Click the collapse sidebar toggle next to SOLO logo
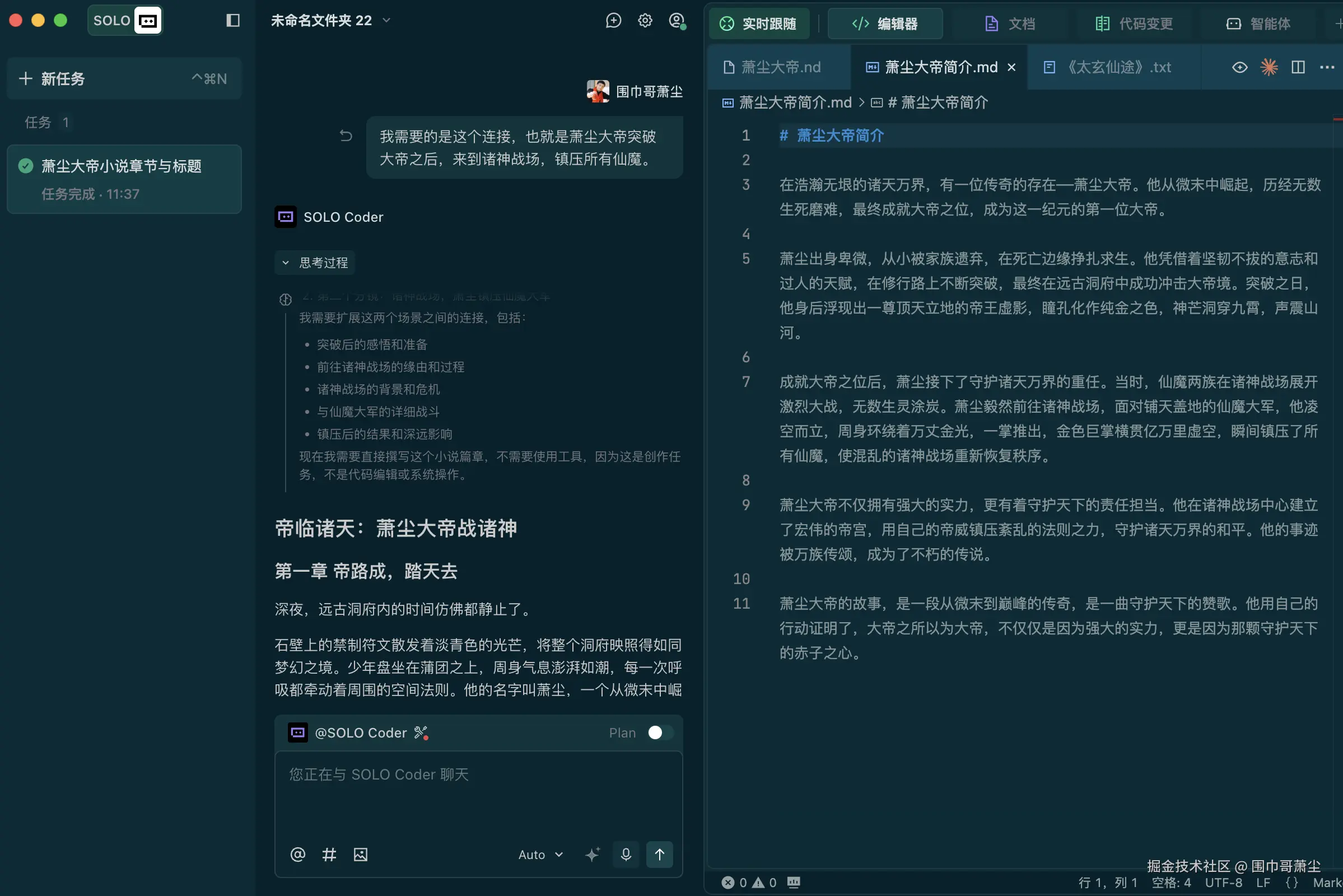Image resolution: width=1343 pixels, height=896 pixels. [x=232, y=20]
